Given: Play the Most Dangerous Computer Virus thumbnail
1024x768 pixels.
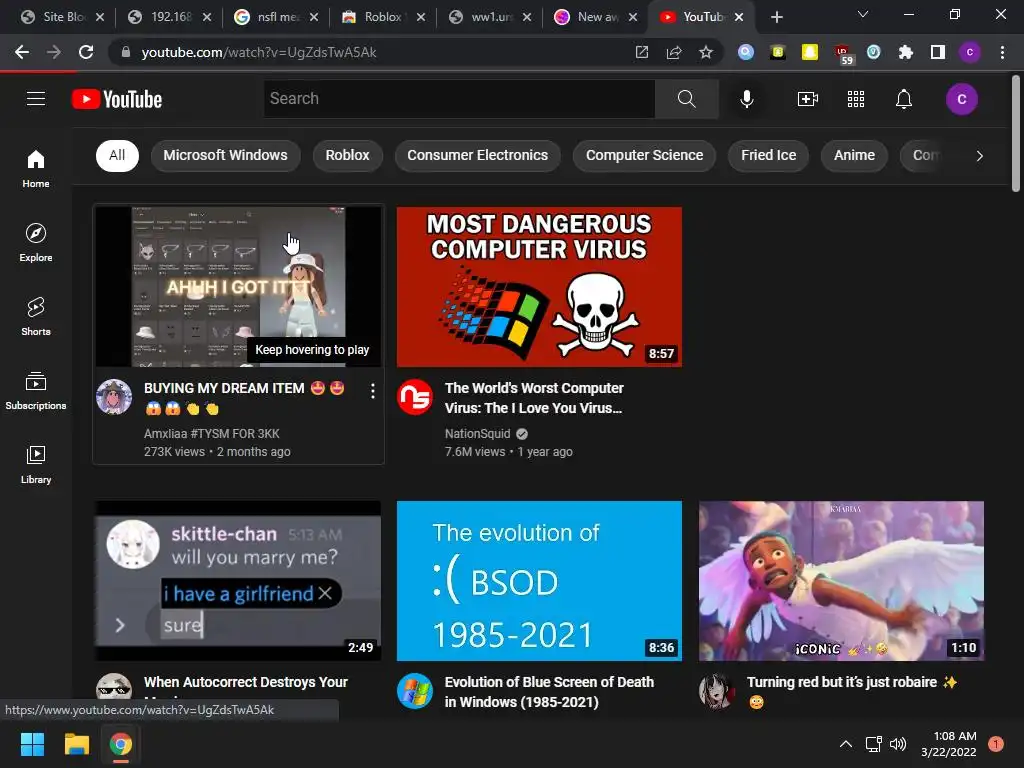Looking at the screenshot, I should 539,287.
